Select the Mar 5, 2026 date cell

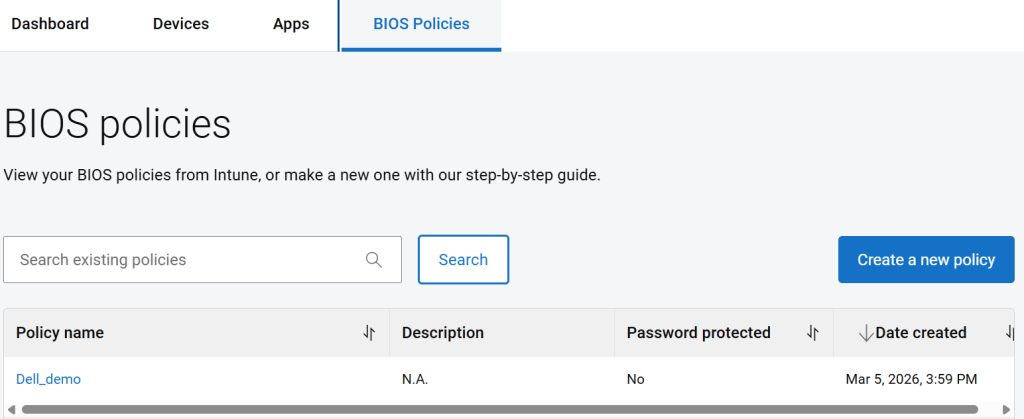pos(911,379)
